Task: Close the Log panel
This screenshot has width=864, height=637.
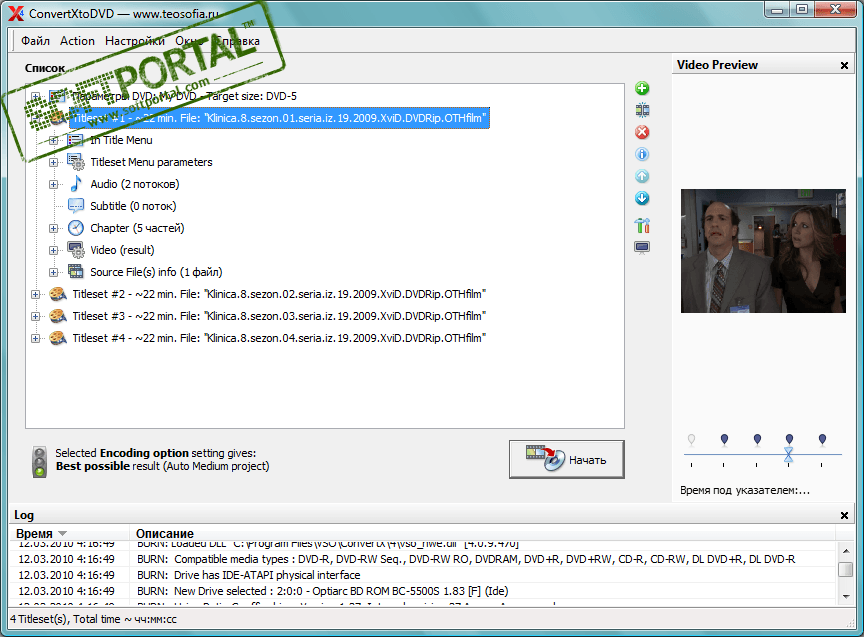Action: [844, 516]
